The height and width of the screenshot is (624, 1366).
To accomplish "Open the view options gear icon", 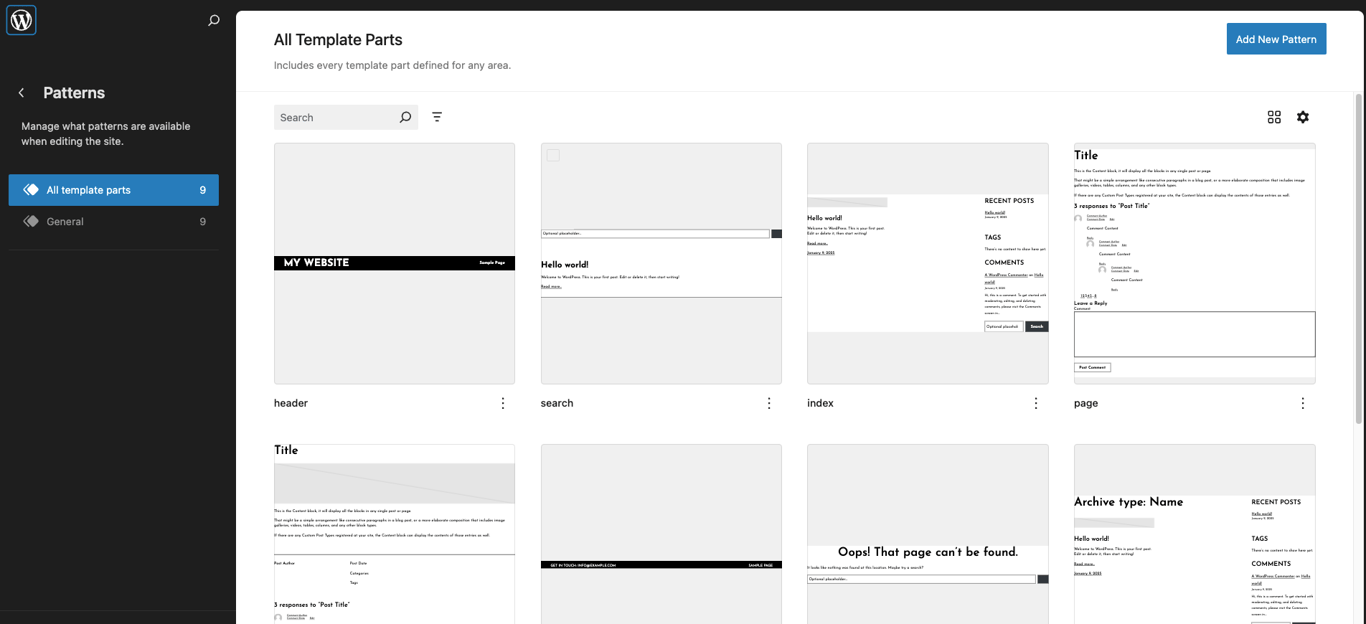I will pyautogui.click(x=1303, y=117).
